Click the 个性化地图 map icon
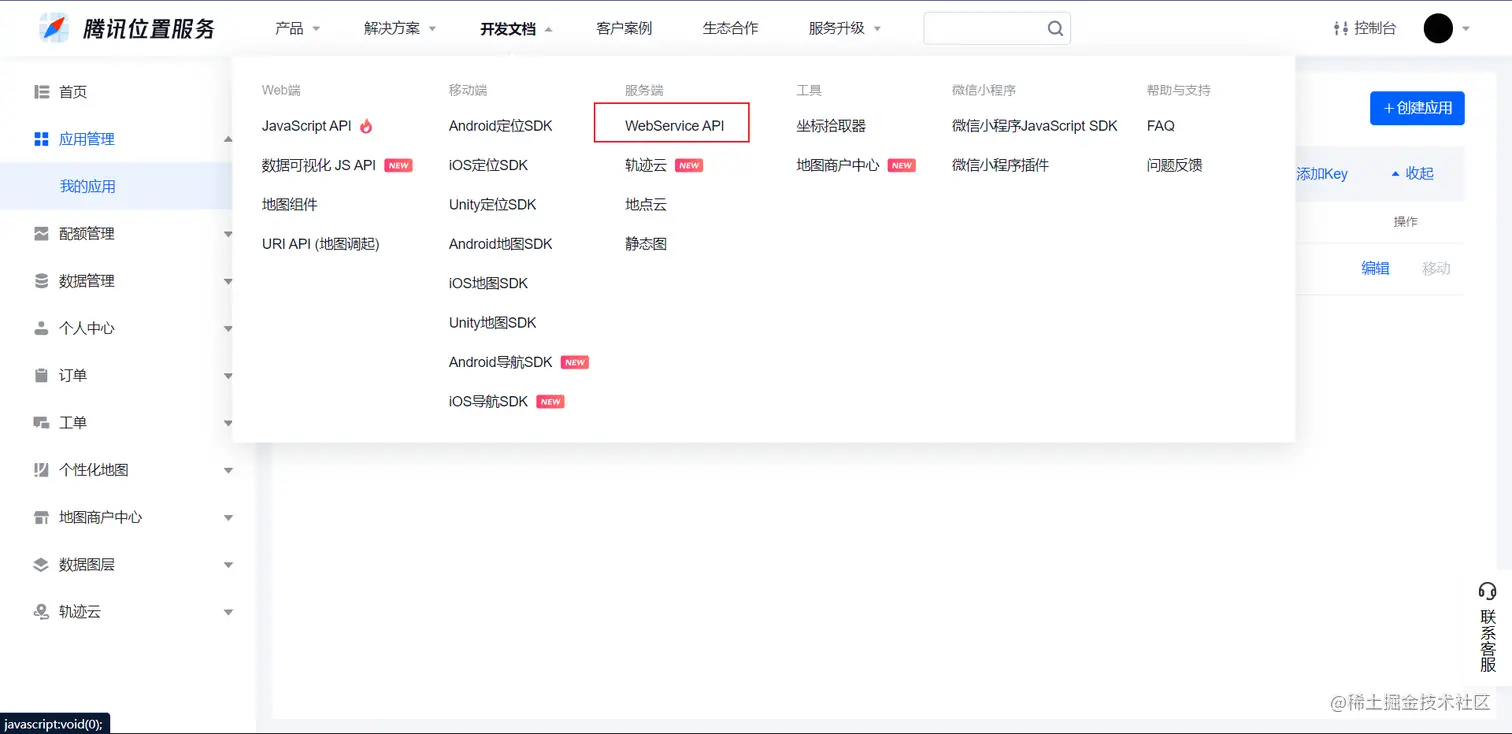1512x734 pixels. [x=41, y=470]
